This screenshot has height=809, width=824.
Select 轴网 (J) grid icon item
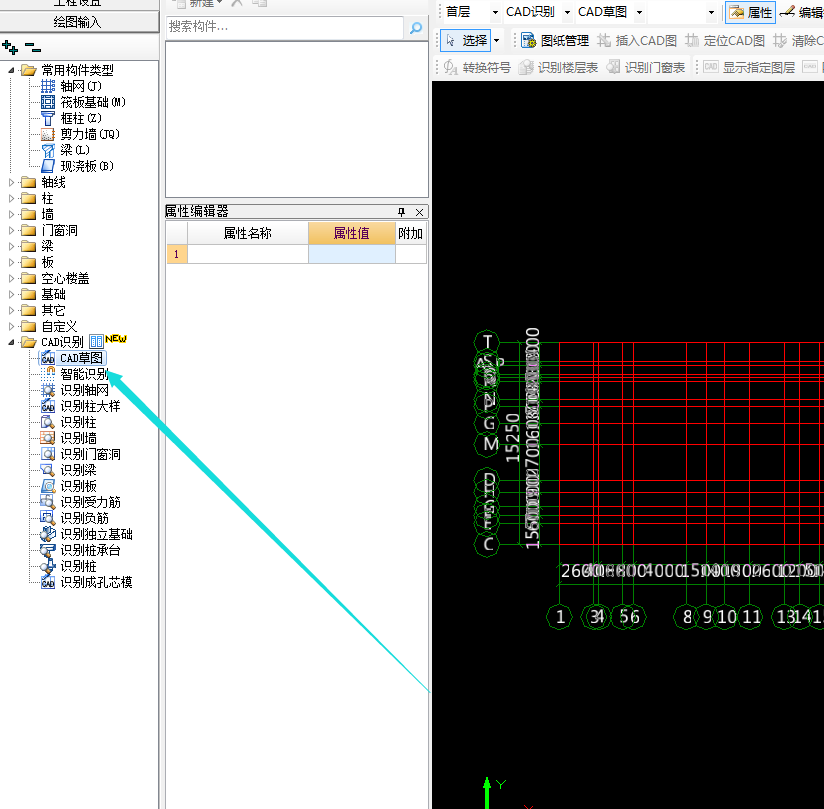[72, 86]
